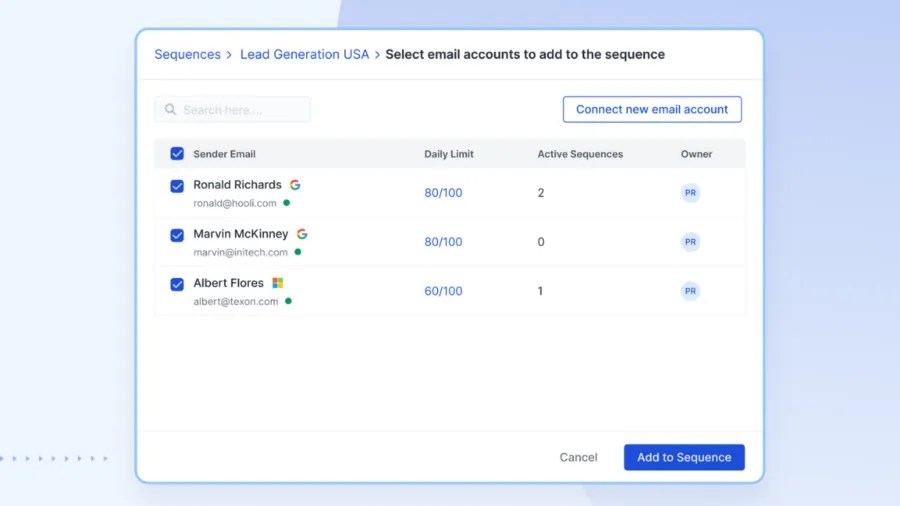Click active sequences value 1 for Albert

point(540,291)
